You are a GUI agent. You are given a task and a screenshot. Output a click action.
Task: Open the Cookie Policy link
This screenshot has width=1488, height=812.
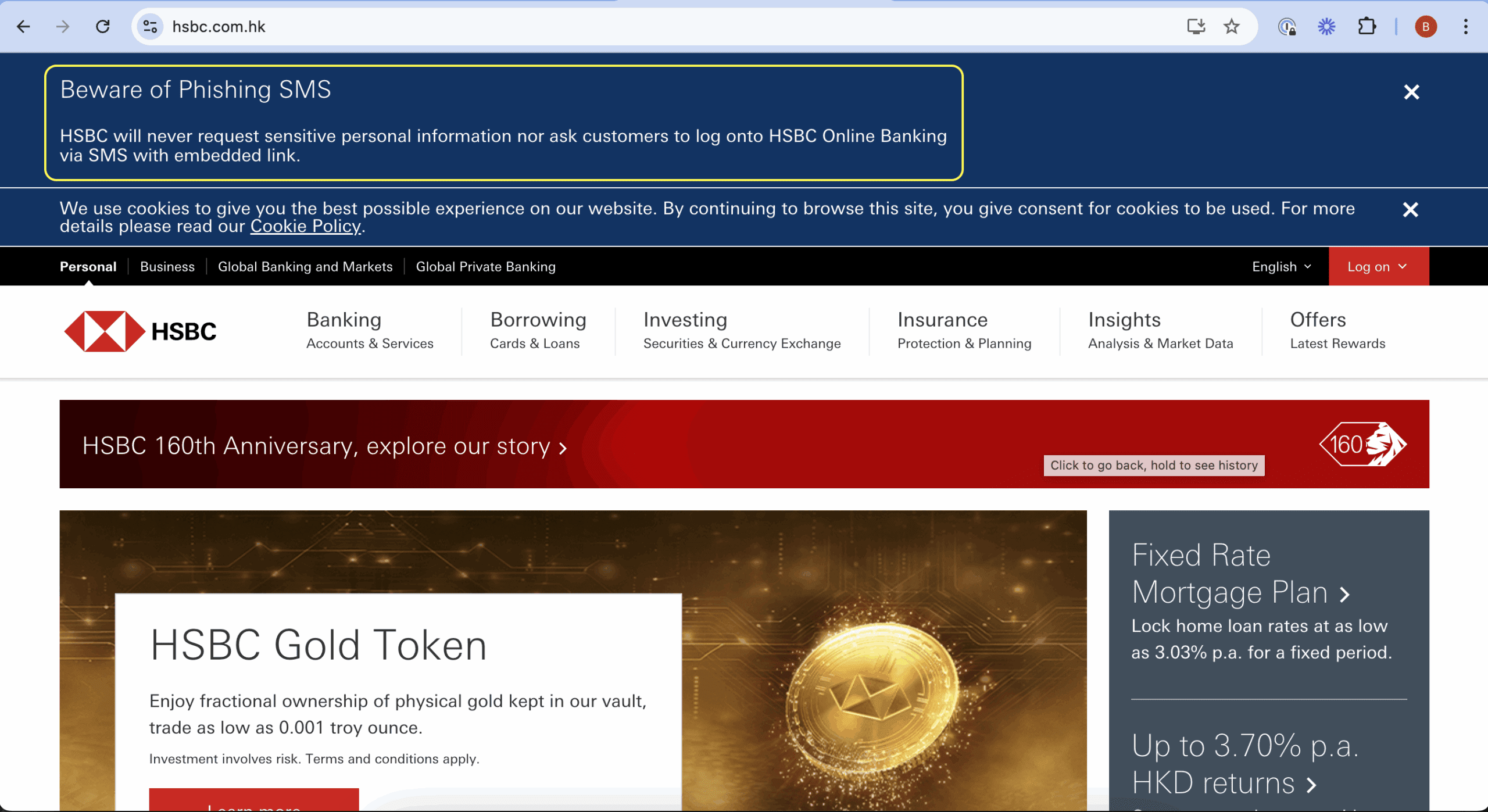point(306,227)
